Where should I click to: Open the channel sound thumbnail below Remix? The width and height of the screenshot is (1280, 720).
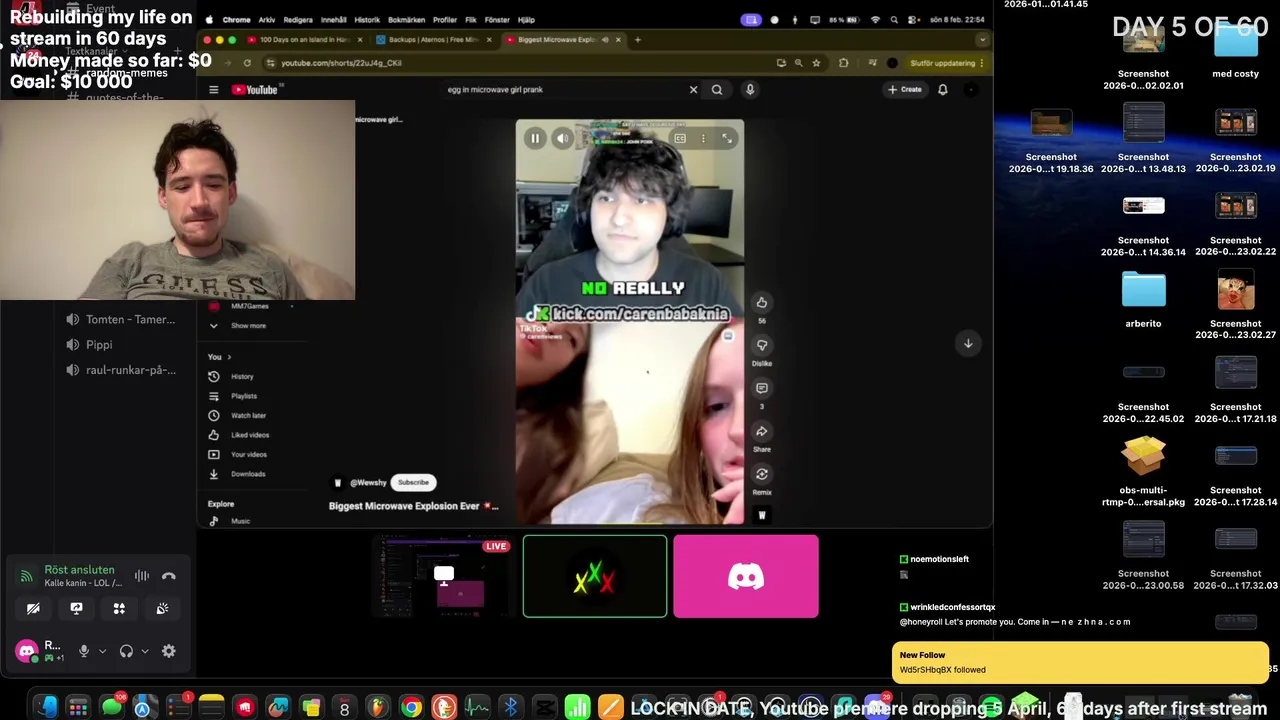762,515
